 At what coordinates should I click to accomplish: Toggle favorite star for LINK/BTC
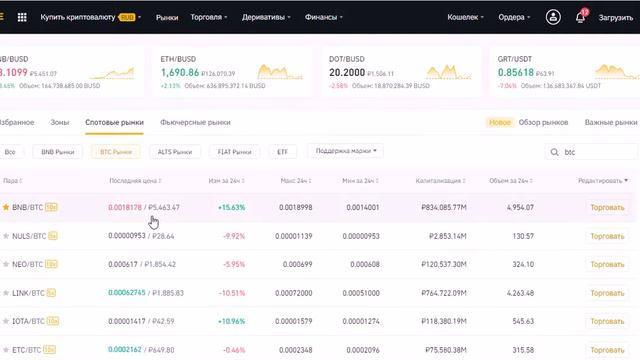click(x=6, y=293)
